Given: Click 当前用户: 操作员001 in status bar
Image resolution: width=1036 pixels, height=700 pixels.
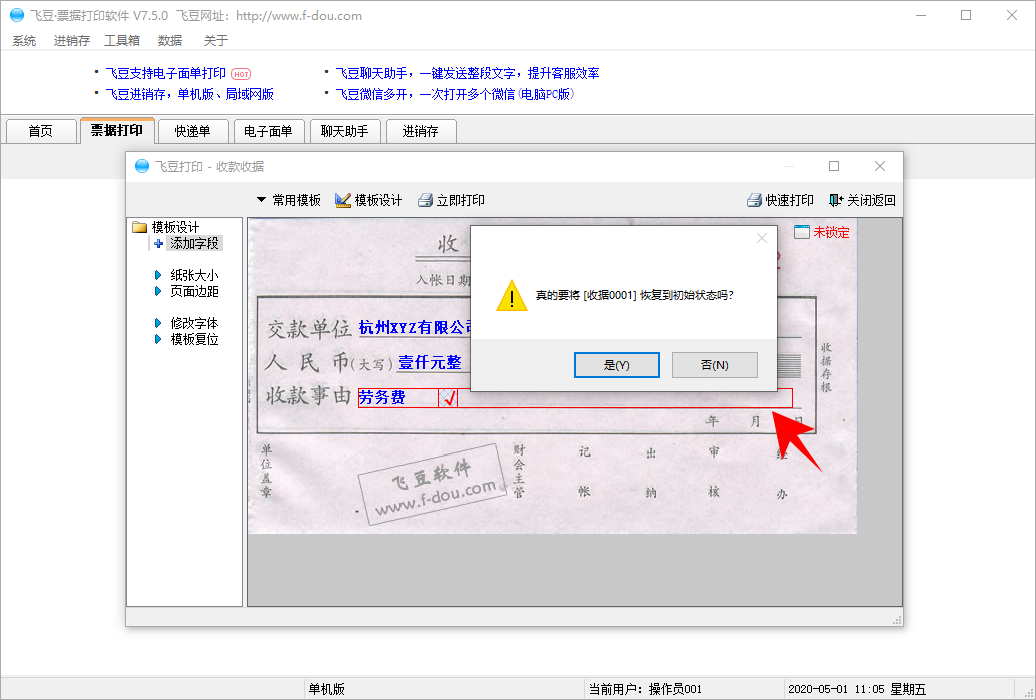Looking at the screenshot, I should tap(645, 689).
